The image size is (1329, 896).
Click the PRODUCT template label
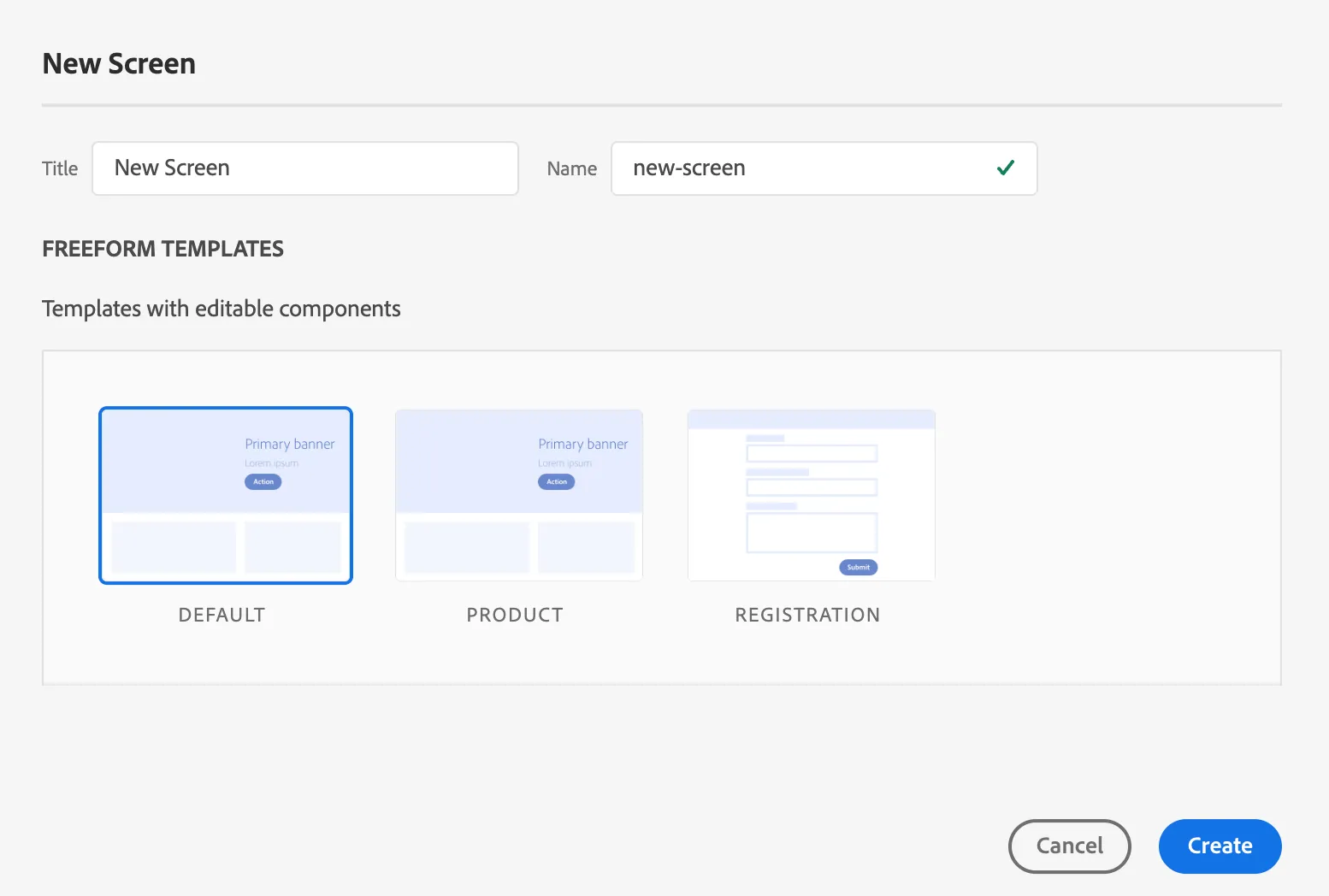pos(515,615)
